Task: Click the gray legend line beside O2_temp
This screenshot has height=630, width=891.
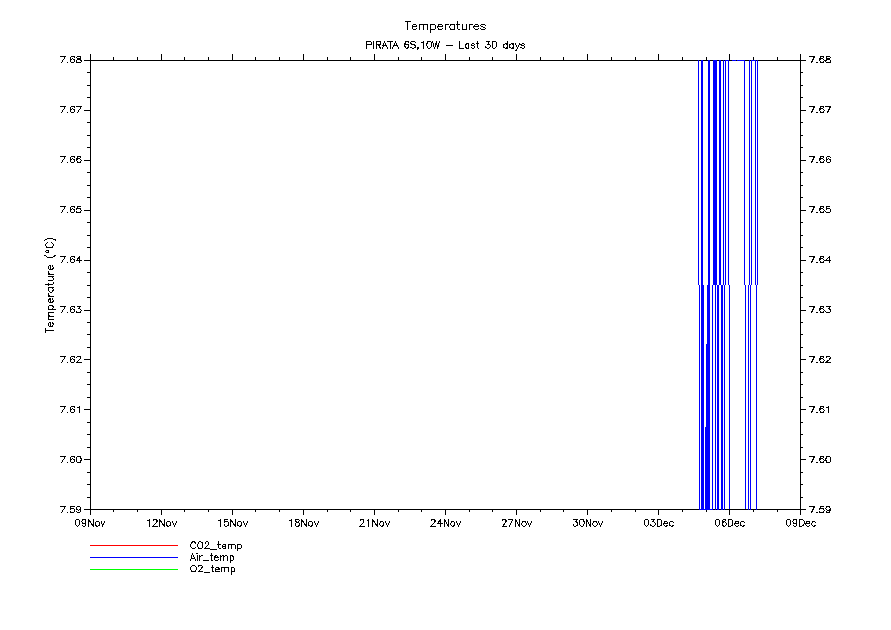Action: [133, 569]
